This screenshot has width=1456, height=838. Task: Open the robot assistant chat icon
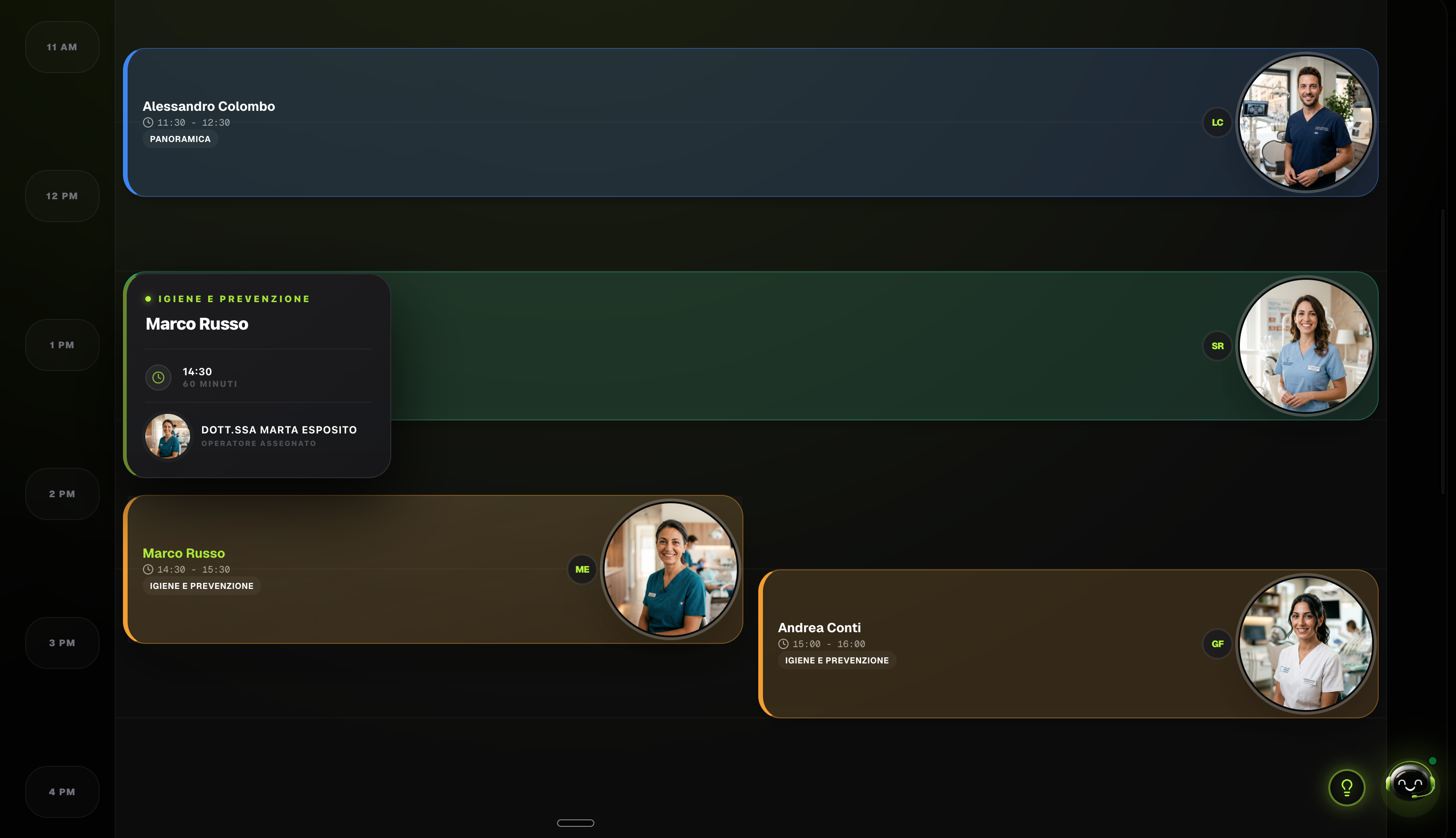[1409, 783]
